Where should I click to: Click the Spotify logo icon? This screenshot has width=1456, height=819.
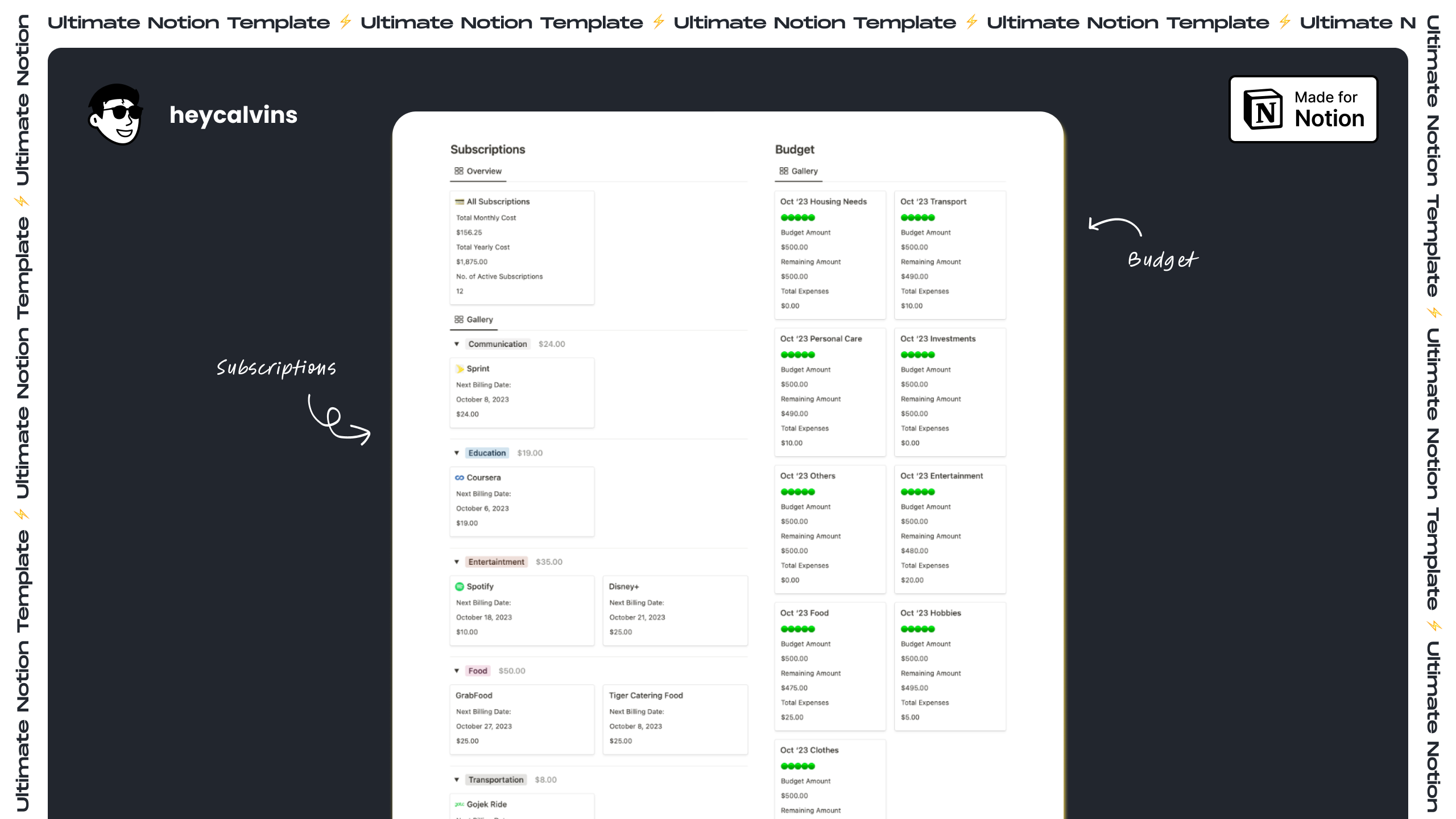coord(460,586)
